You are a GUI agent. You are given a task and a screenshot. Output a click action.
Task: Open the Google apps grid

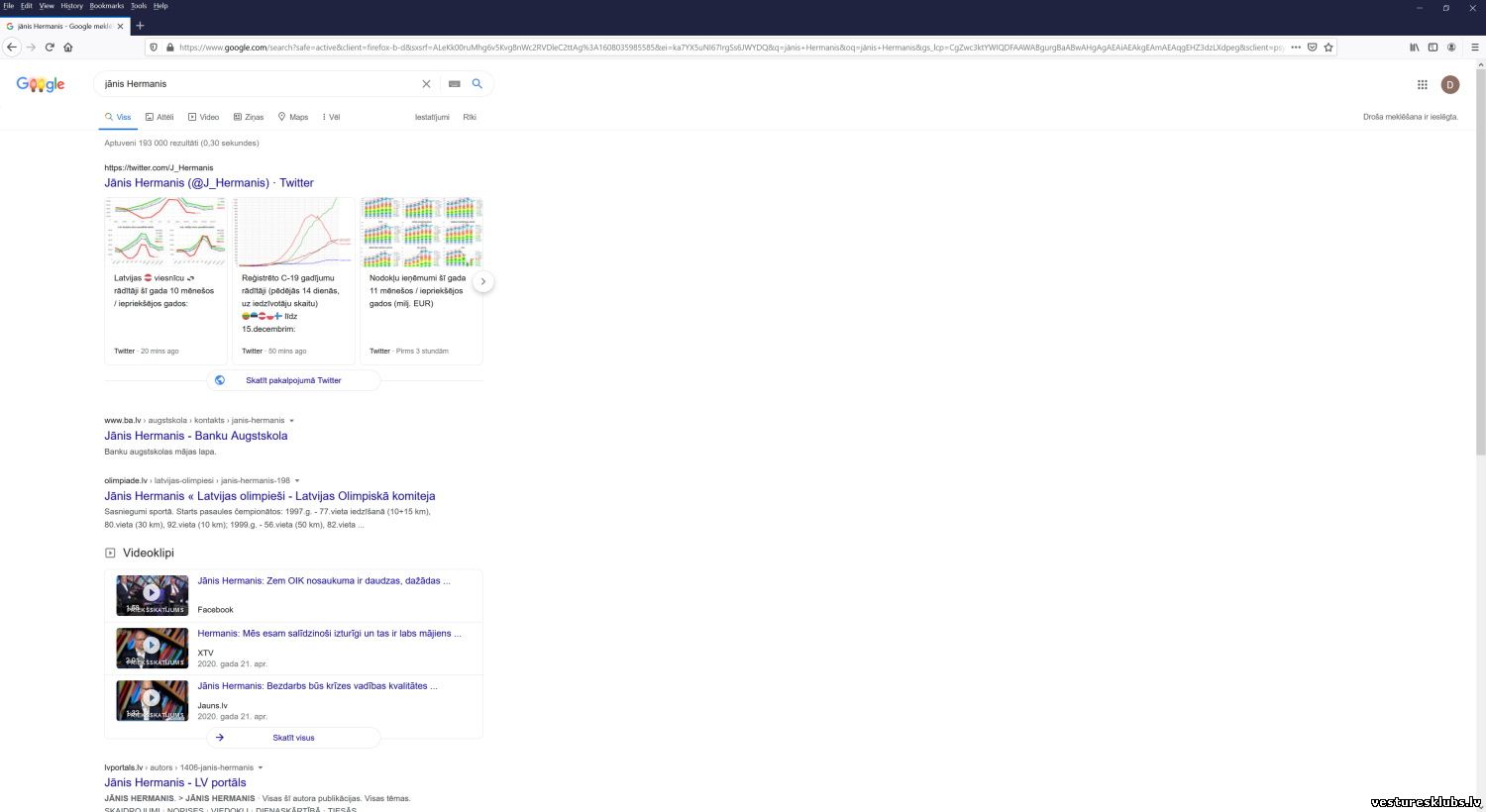(1423, 85)
